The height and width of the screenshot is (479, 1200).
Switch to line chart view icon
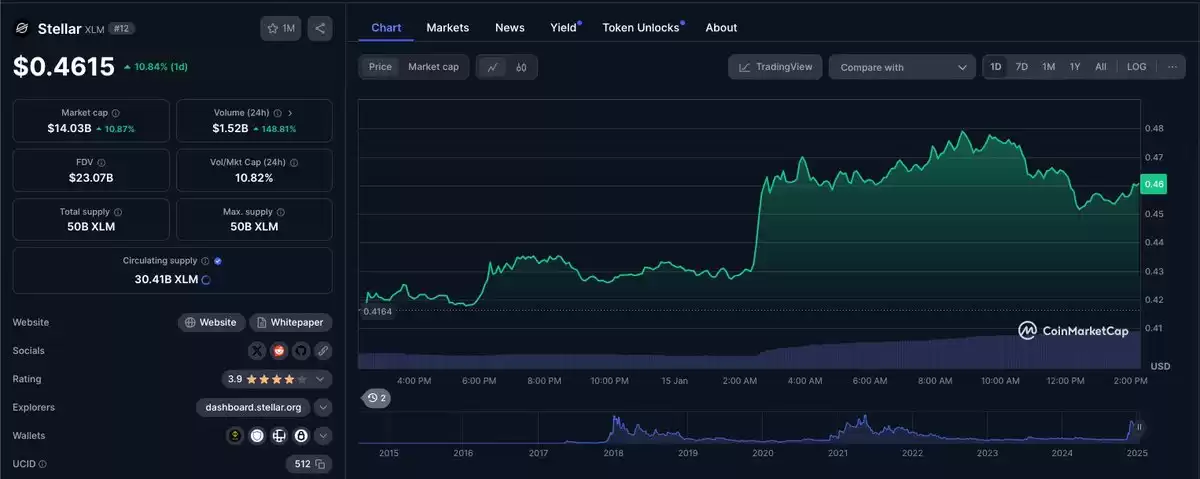click(492, 67)
